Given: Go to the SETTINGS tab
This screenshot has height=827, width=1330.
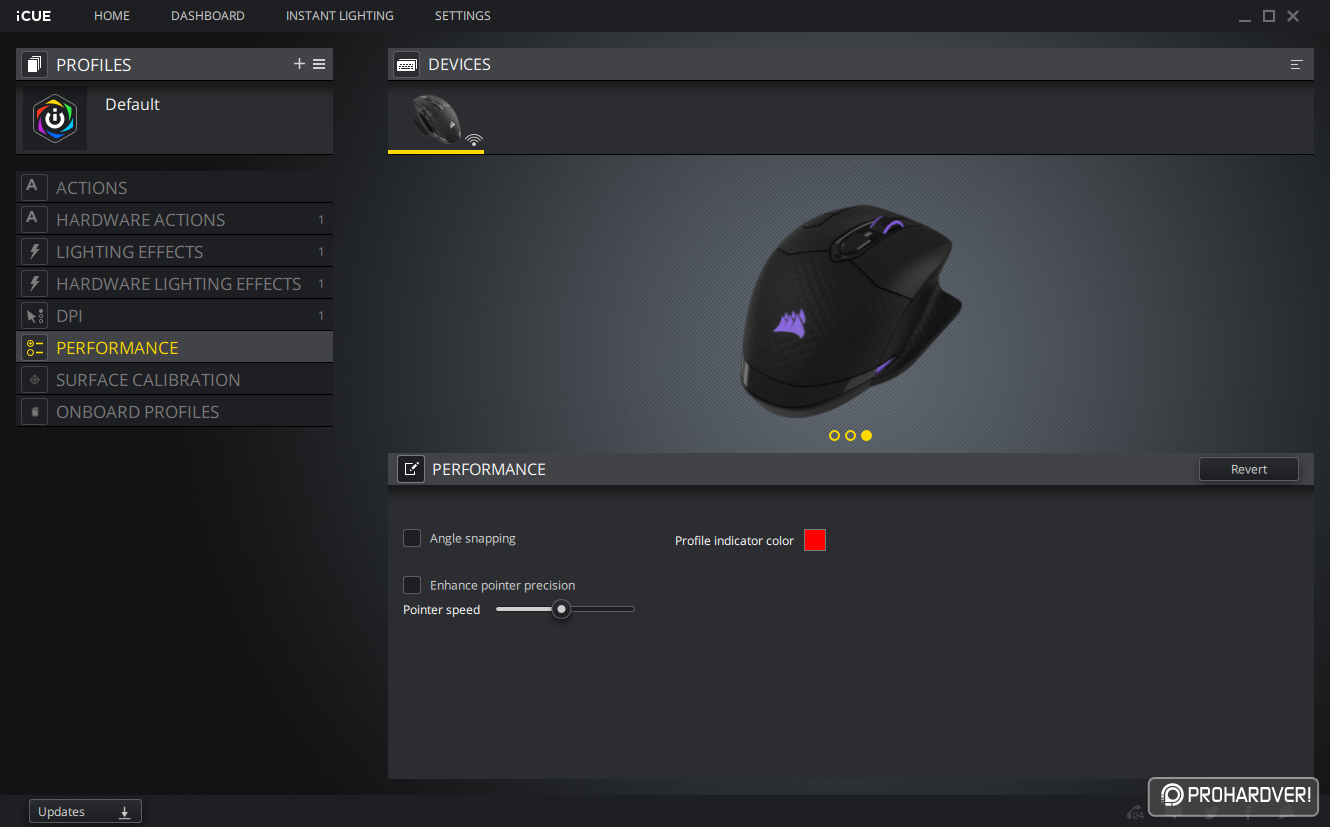Looking at the screenshot, I should (463, 16).
